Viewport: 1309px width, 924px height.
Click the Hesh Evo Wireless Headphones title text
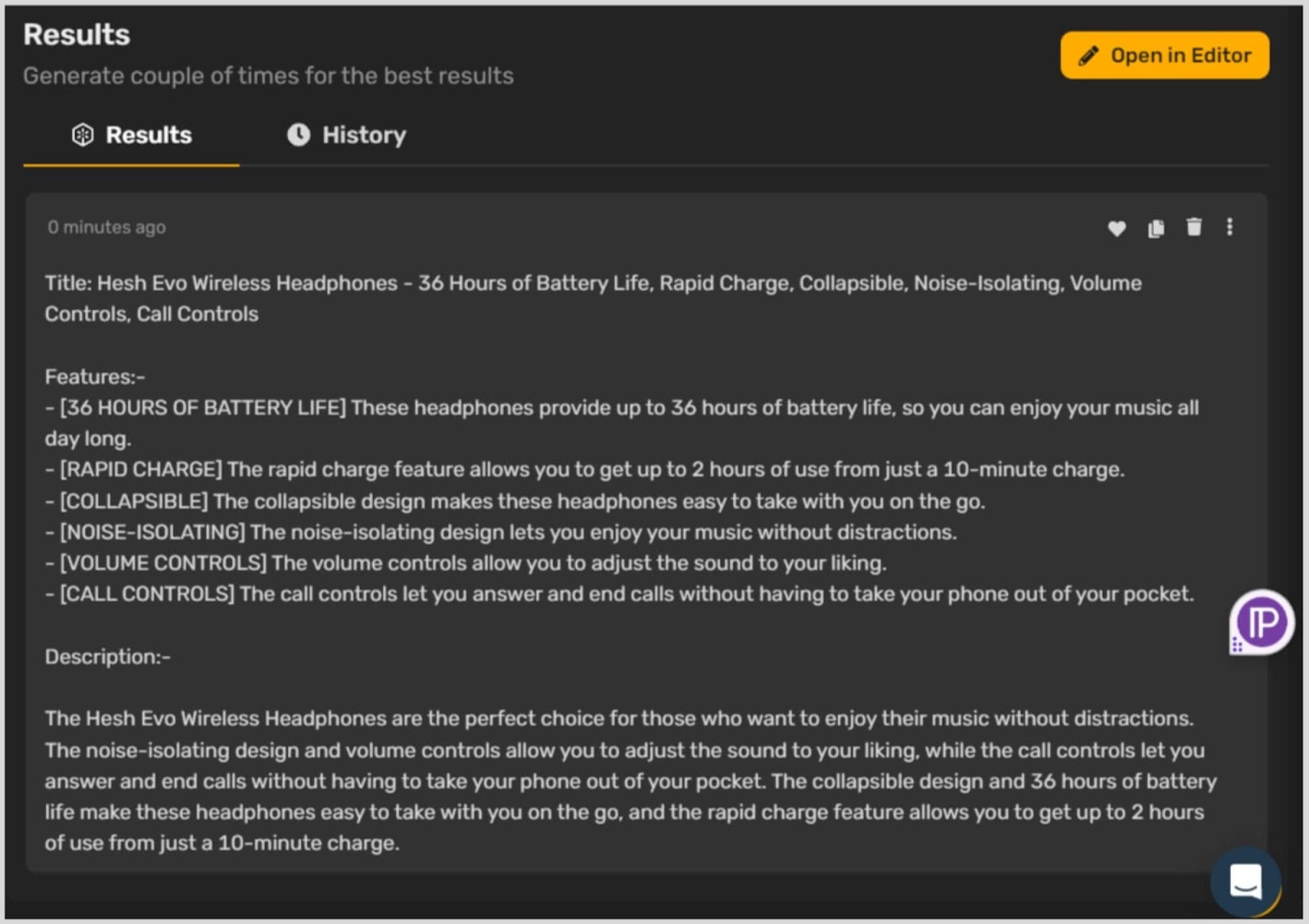[327, 283]
